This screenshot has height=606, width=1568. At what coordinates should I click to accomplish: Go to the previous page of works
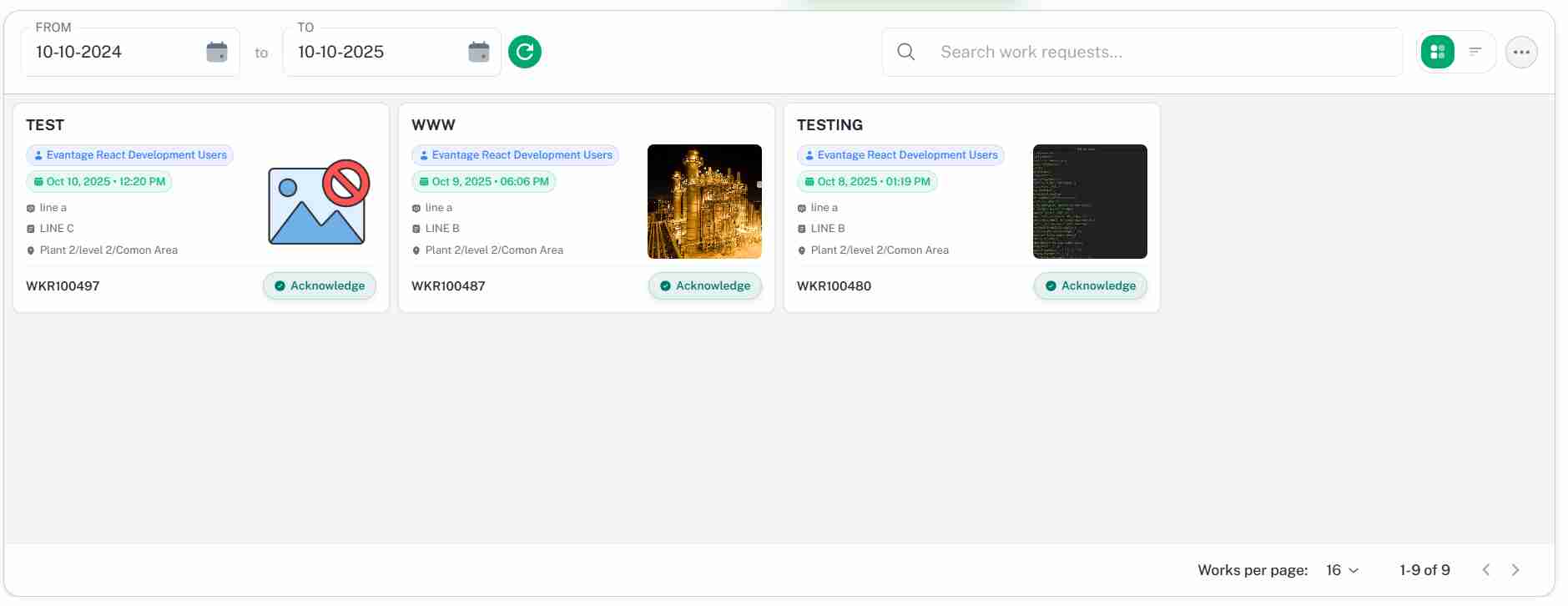click(x=1486, y=570)
